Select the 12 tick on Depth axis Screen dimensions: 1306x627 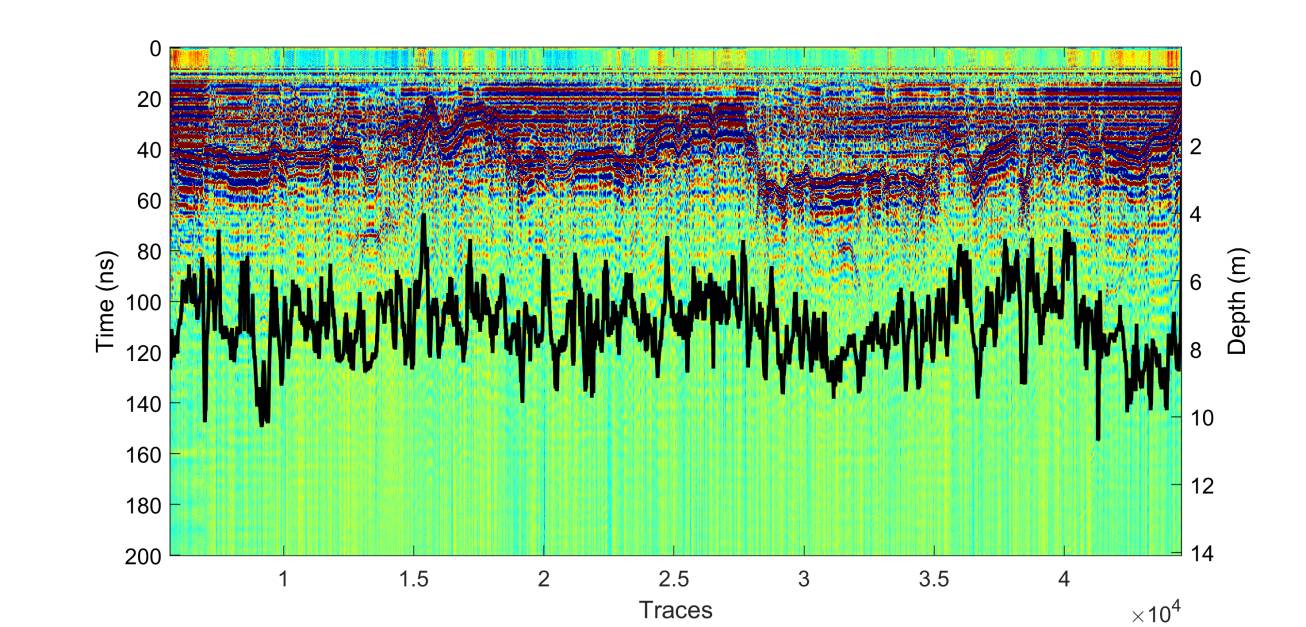point(1202,486)
